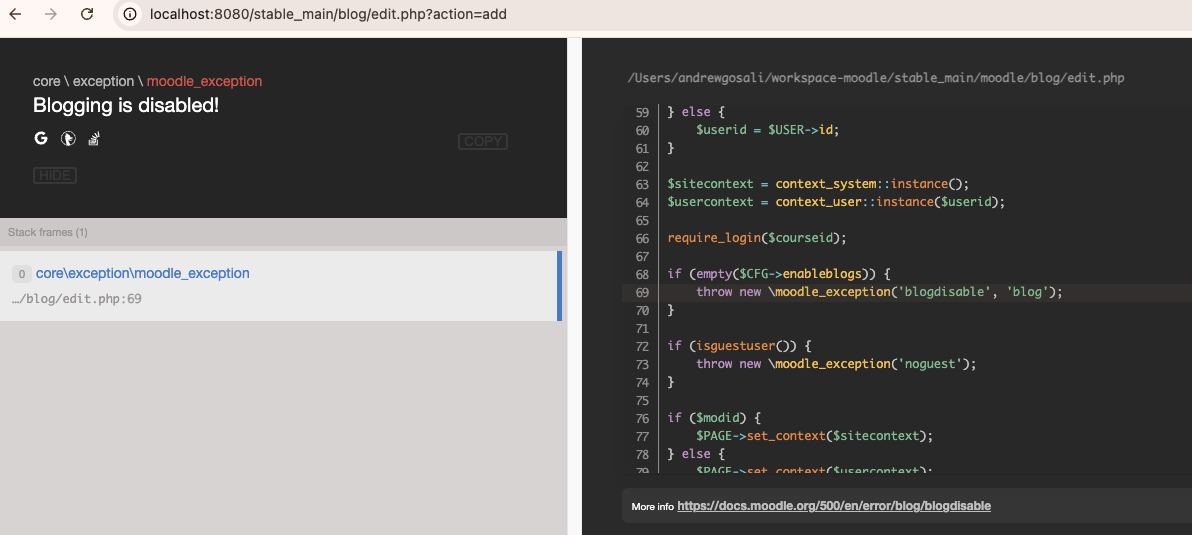1192x535 pixels.
Task: Select stack frame 0 moodle_exception
Action: coord(281,286)
